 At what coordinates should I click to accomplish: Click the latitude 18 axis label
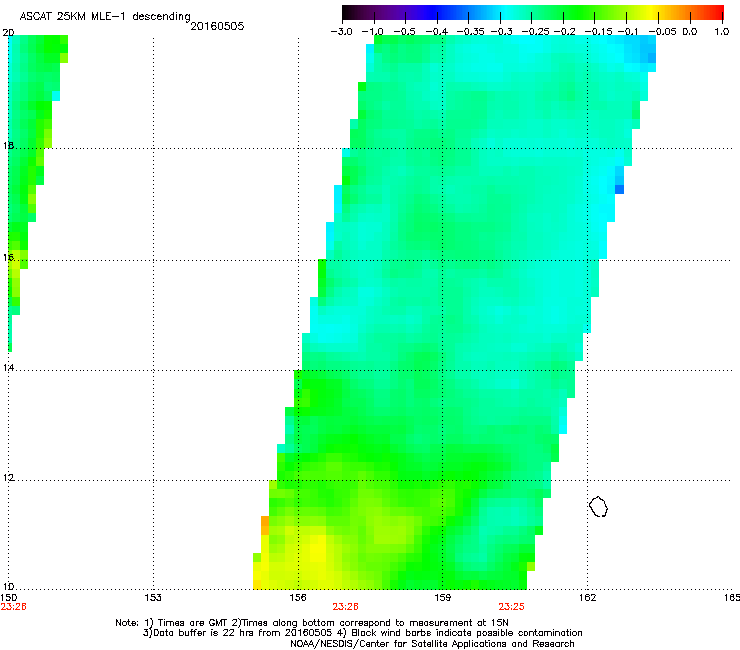point(8,145)
